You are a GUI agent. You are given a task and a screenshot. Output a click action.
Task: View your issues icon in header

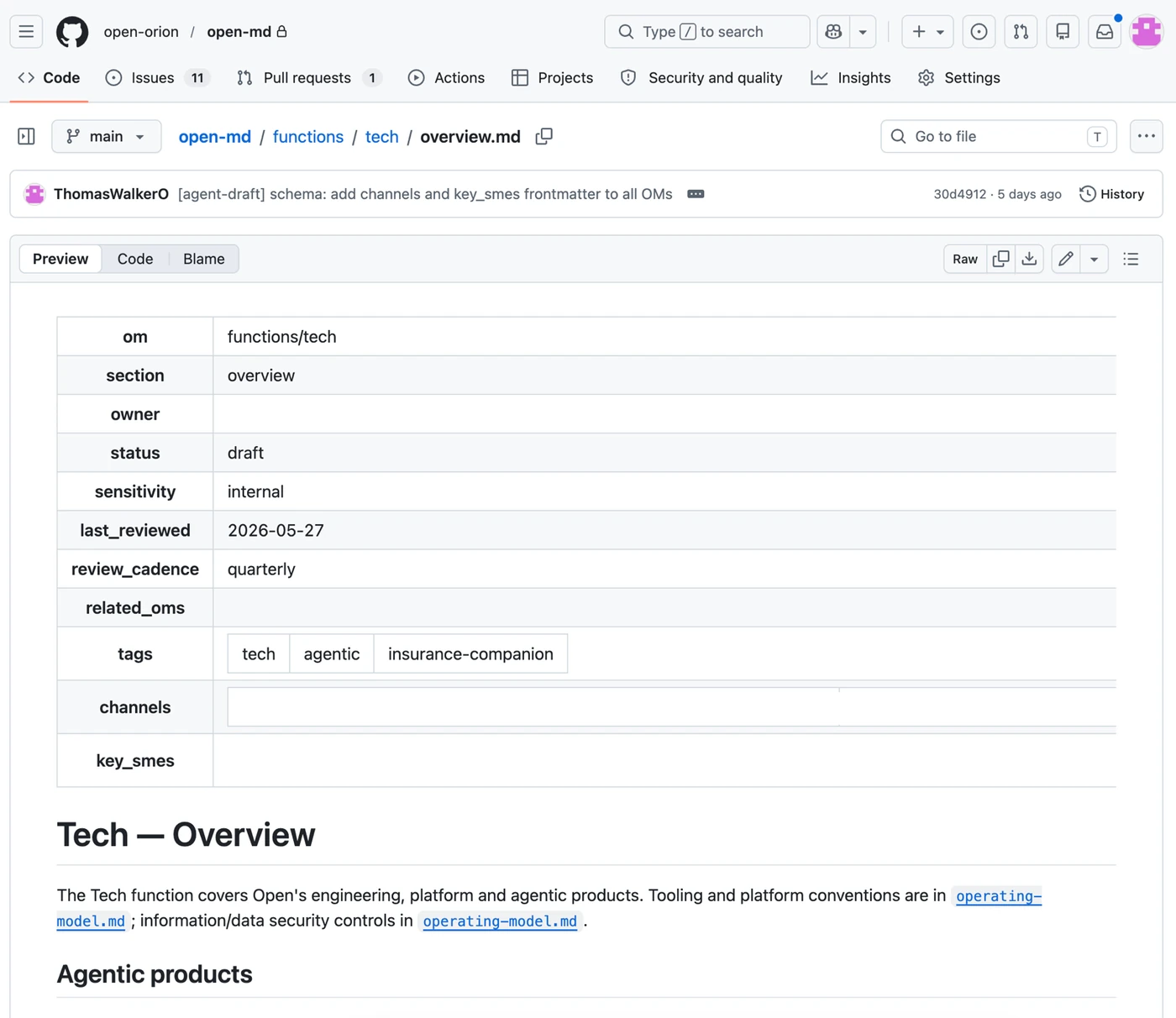[979, 32]
